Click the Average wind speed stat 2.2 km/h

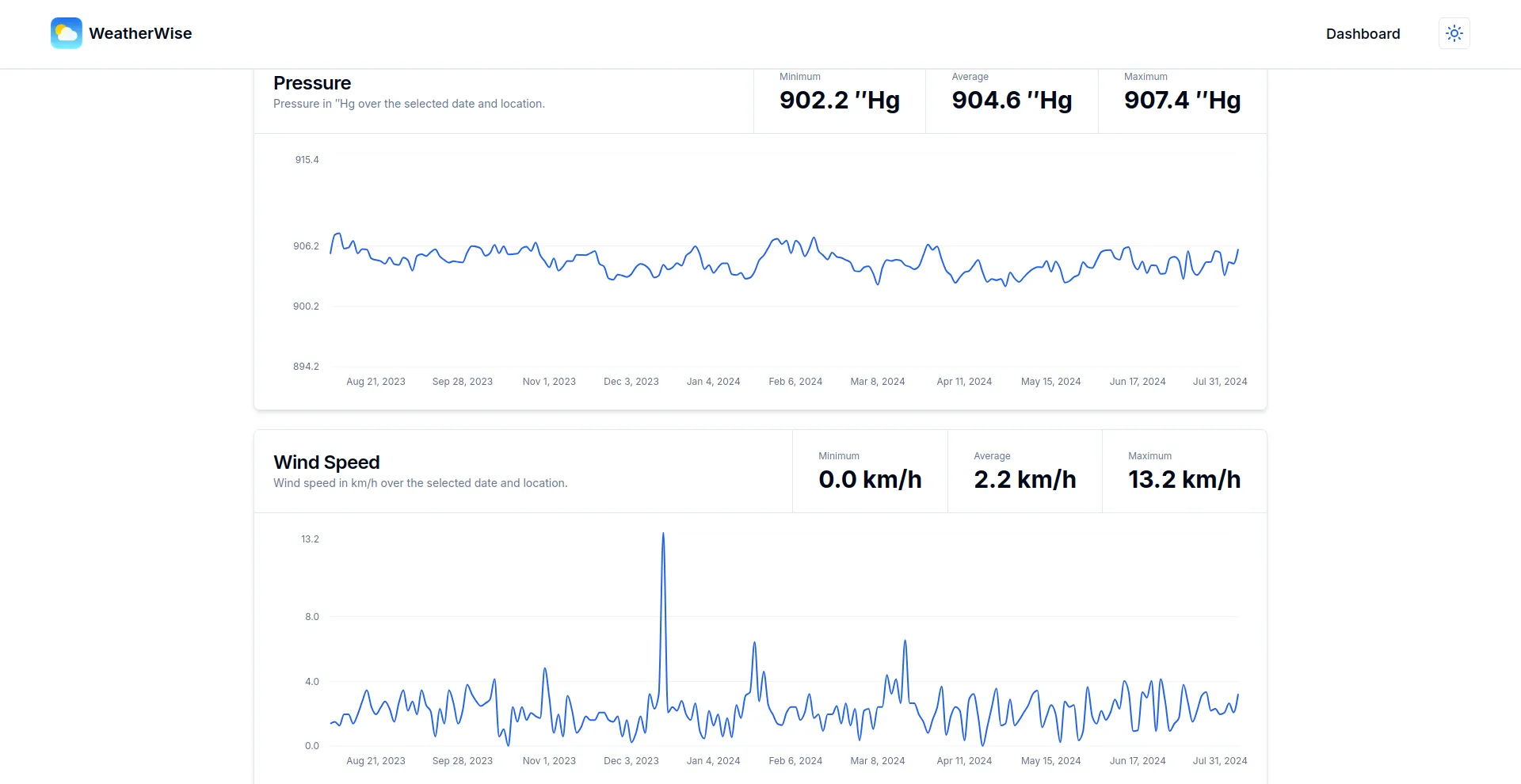1024,479
